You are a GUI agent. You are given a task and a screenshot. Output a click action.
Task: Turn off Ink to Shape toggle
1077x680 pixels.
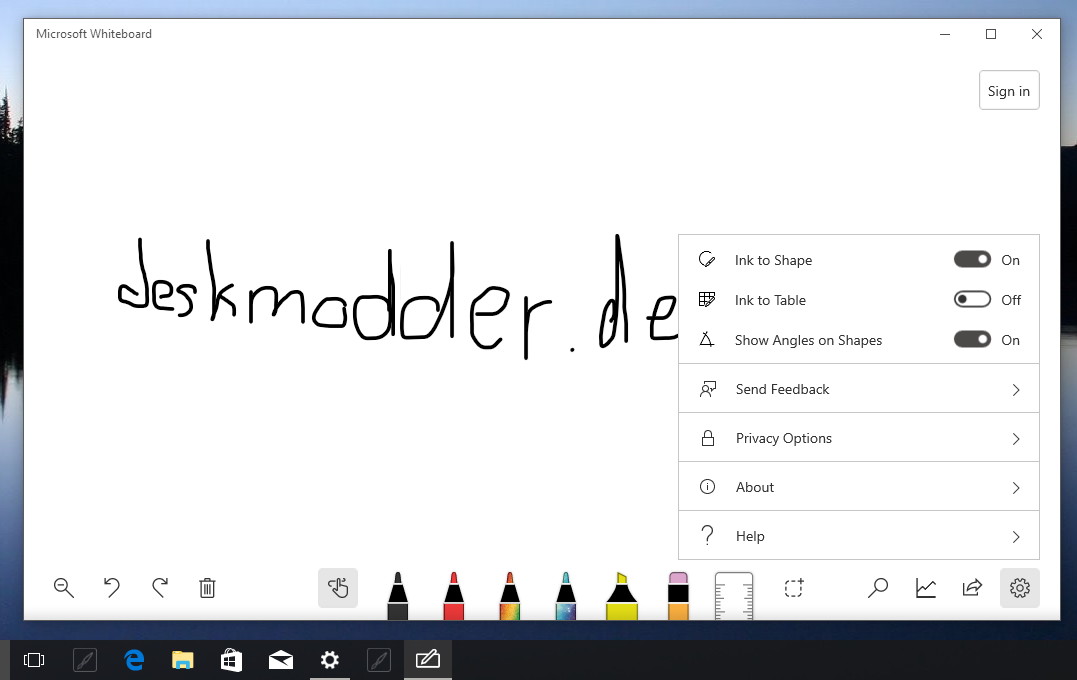pyautogui.click(x=972, y=260)
